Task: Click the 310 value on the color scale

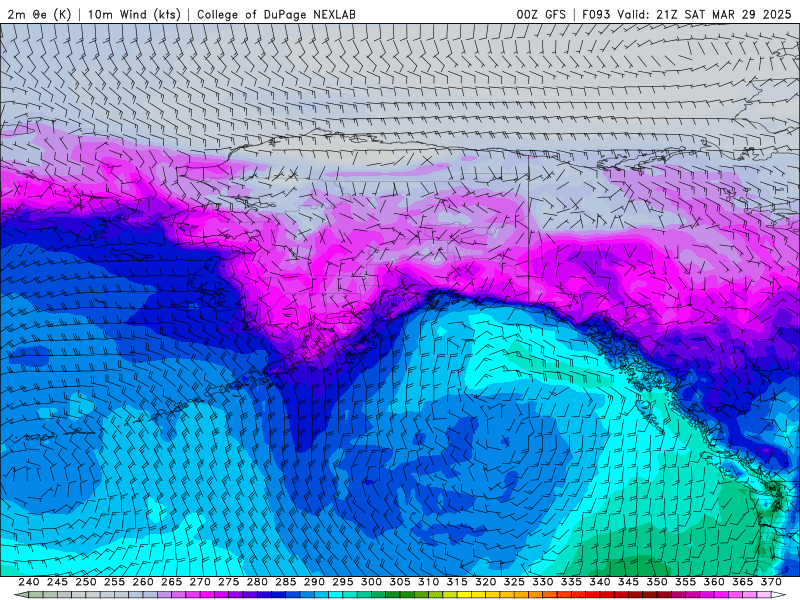Action: [429, 582]
